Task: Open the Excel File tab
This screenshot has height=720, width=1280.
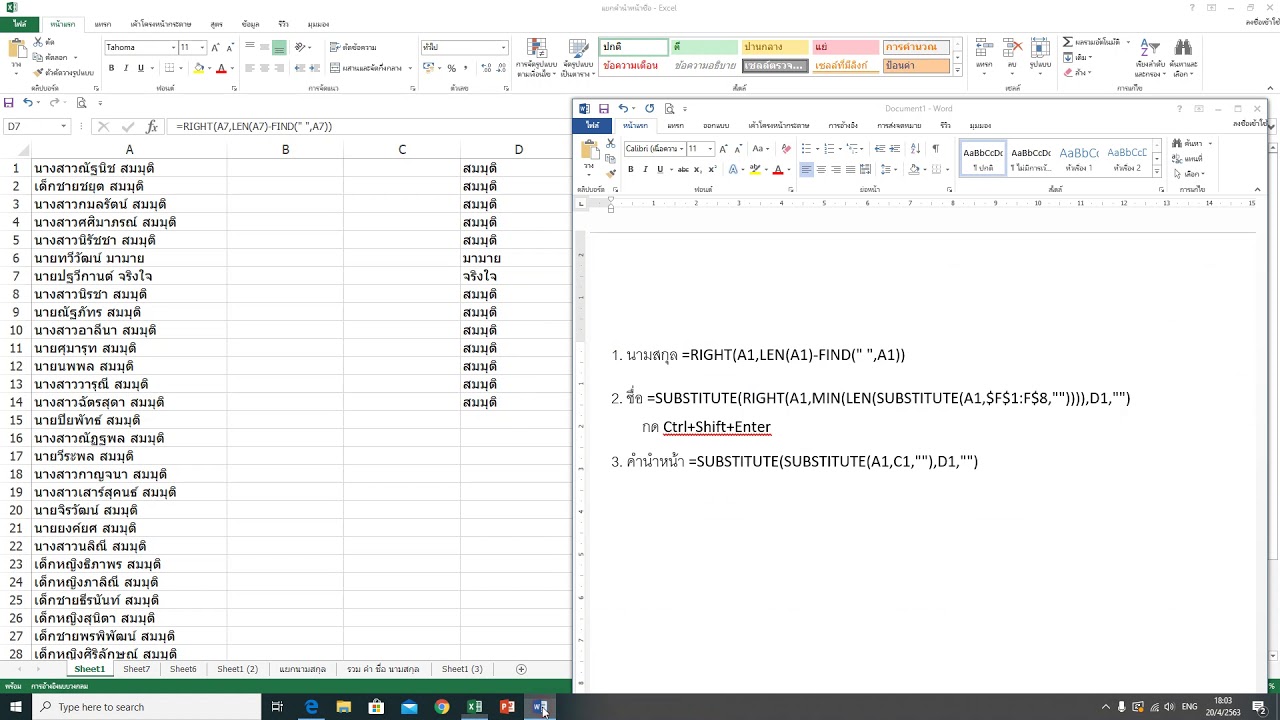Action: (x=19, y=23)
